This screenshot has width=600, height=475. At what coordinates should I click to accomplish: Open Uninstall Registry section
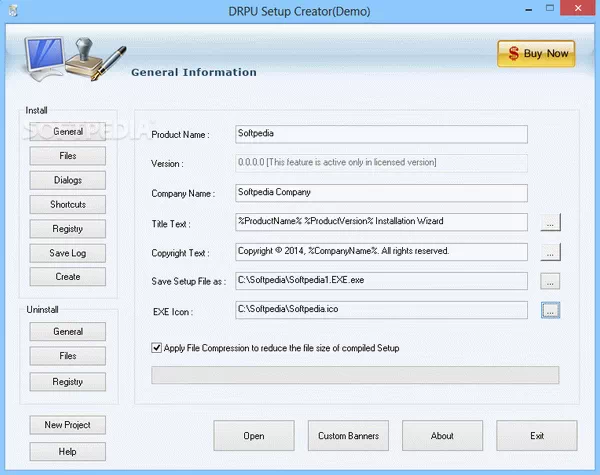tap(68, 382)
